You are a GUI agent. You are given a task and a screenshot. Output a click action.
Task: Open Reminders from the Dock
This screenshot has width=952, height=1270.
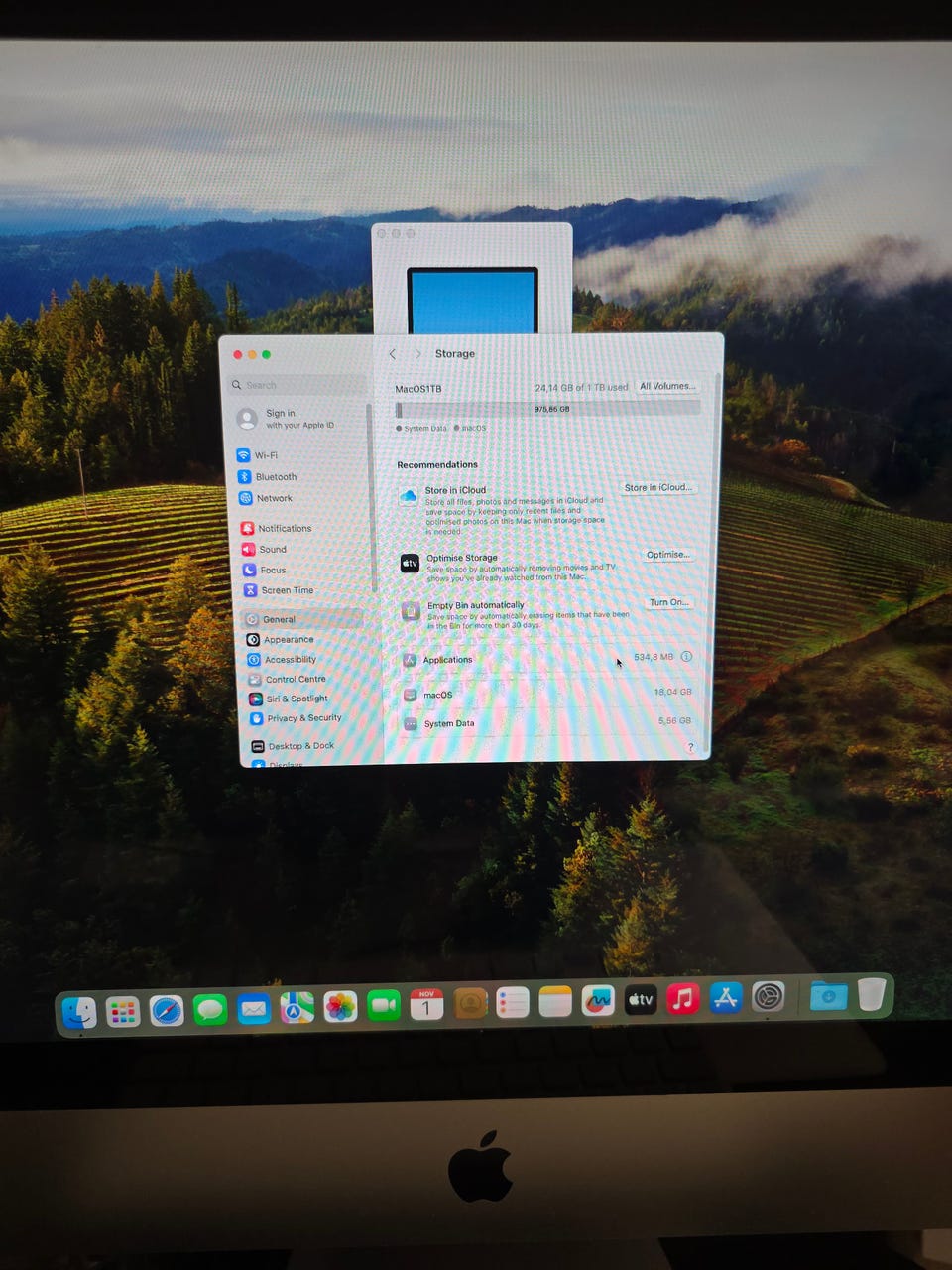tap(513, 1004)
